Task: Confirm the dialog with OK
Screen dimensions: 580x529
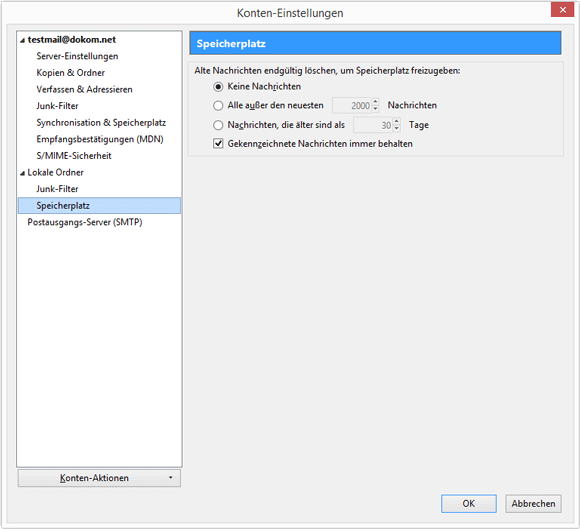Action: coord(469,503)
